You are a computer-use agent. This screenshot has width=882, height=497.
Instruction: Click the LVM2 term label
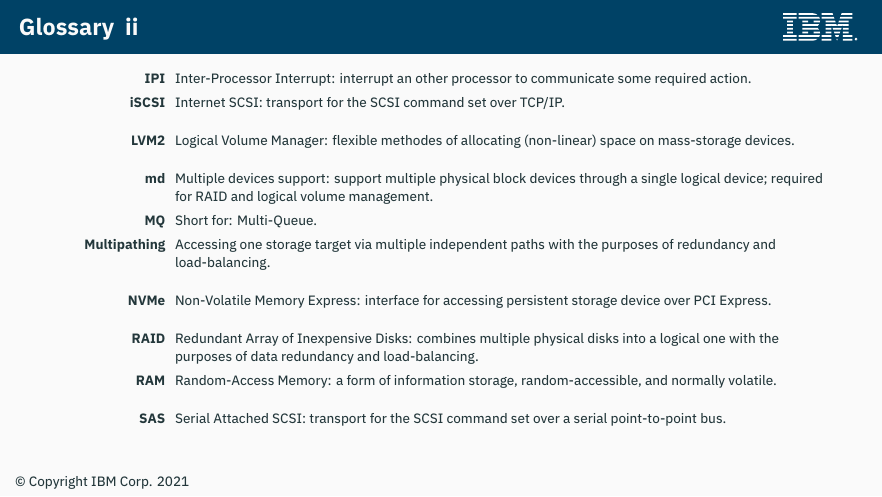(147, 141)
